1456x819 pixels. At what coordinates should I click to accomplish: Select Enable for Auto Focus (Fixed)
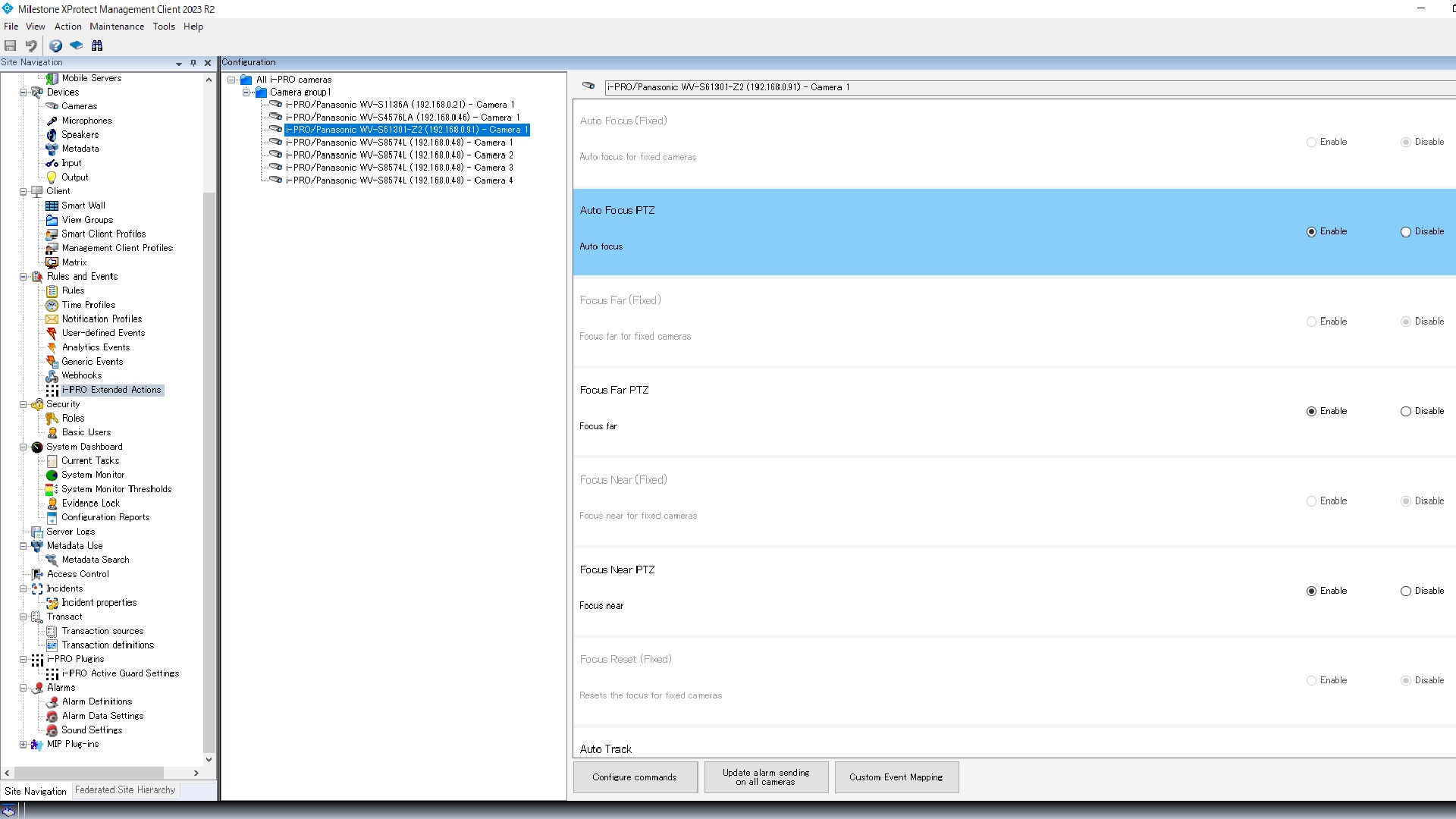[x=1311, y=143]
